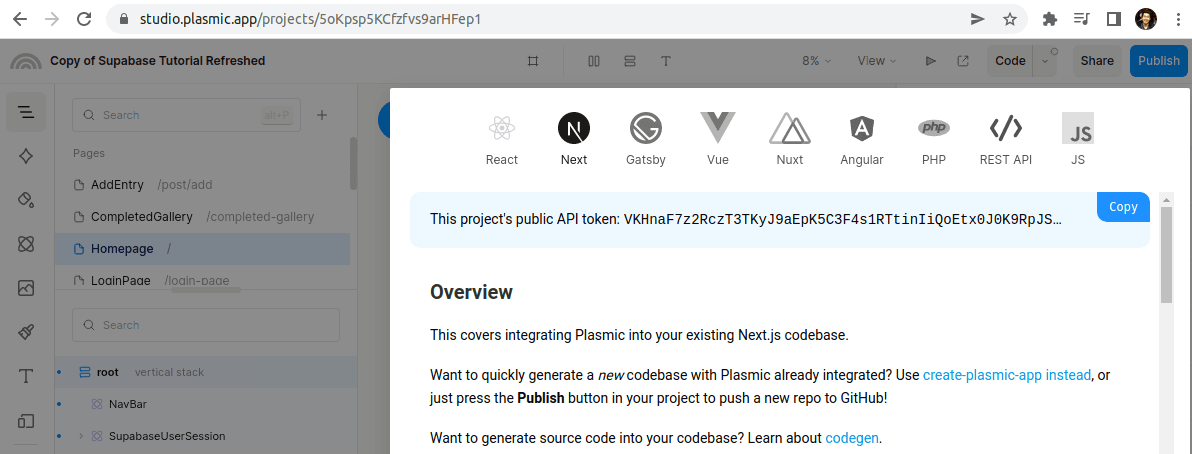Screen dimensions: 1192x454
Task: Focus the element tree search field
Action: coord(206,325)
